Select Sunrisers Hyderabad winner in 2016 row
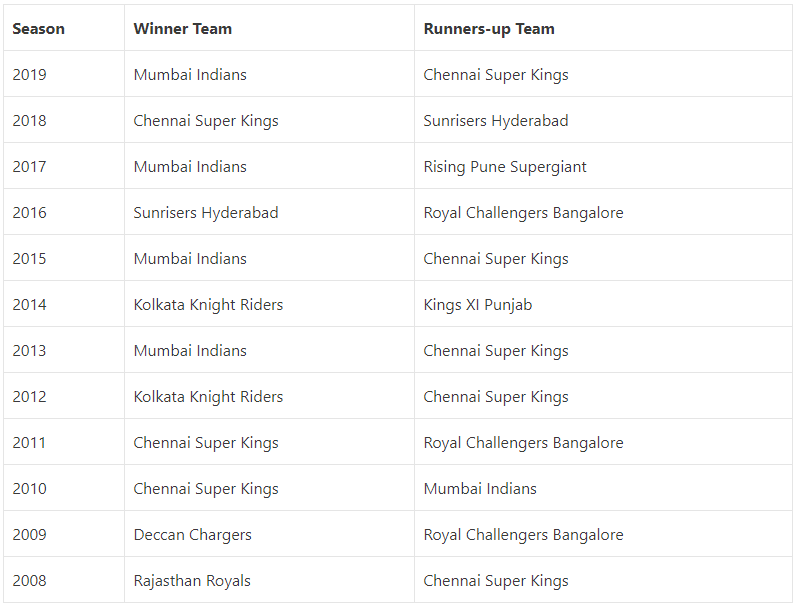The image size is (797, 604). coord(206,213)
